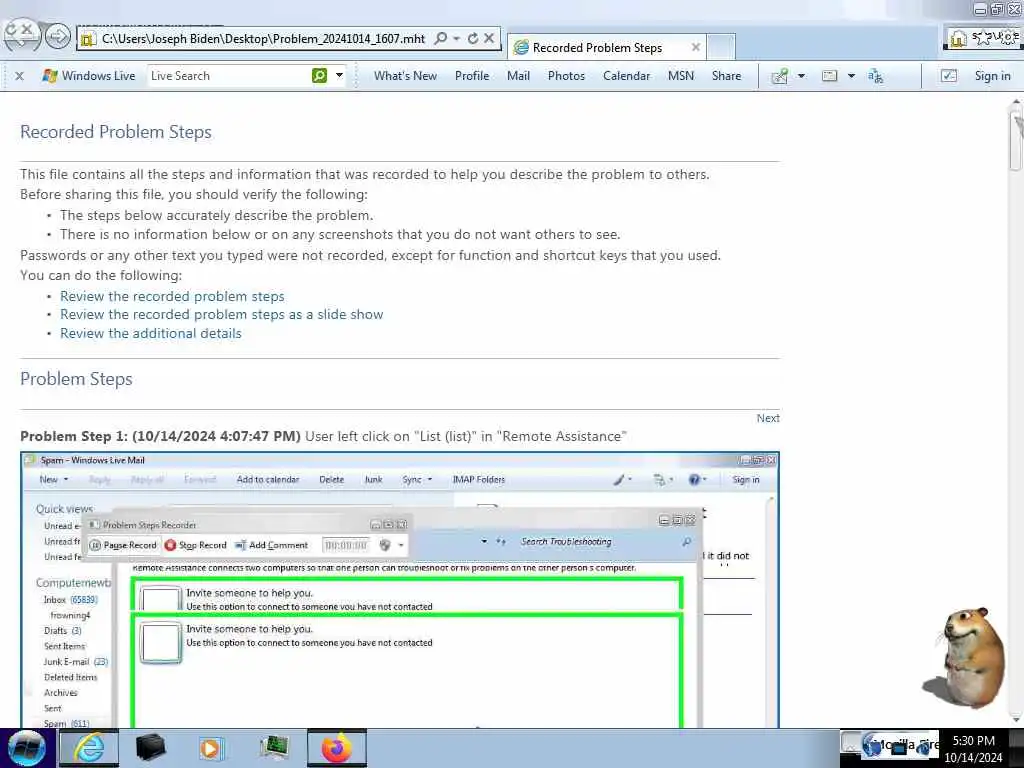This screenshot has height=768, width=1024.
Task: Click the checkmark icon beside Sign in
Action: (949, 76)
